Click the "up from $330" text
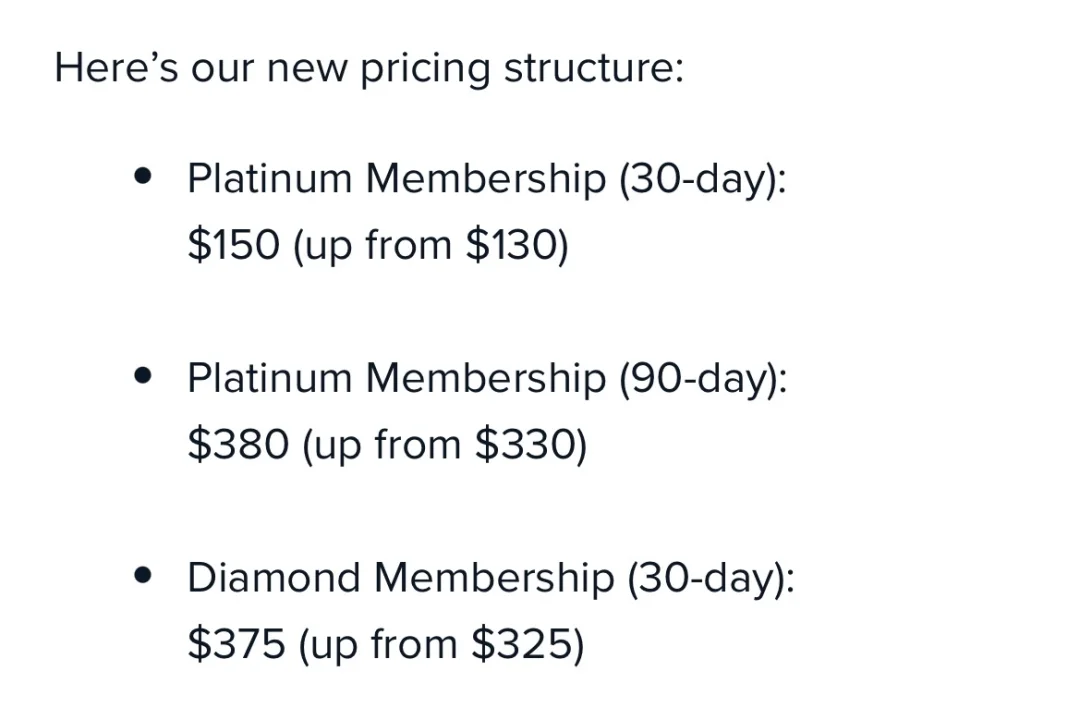1080x720 pixels. [444, 446]
